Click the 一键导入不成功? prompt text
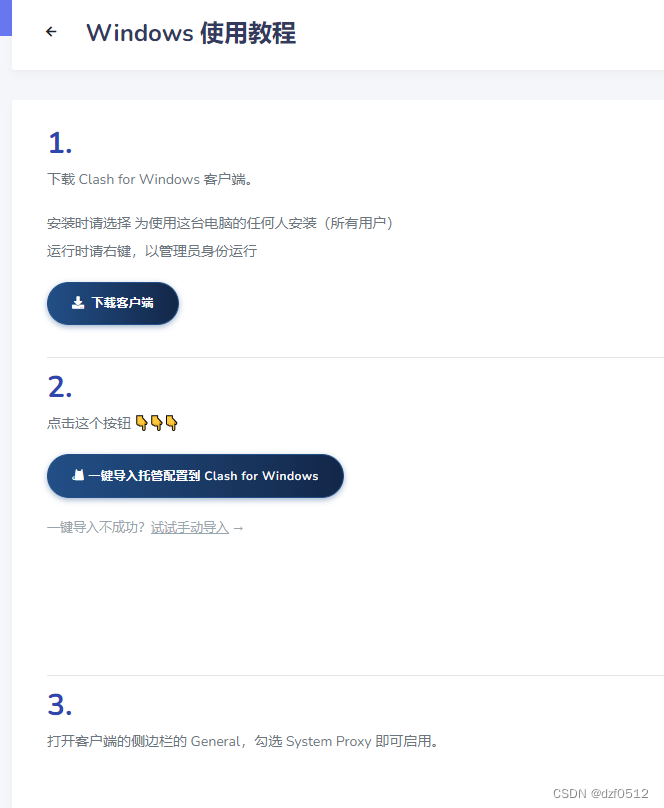 tap(96, 528)
